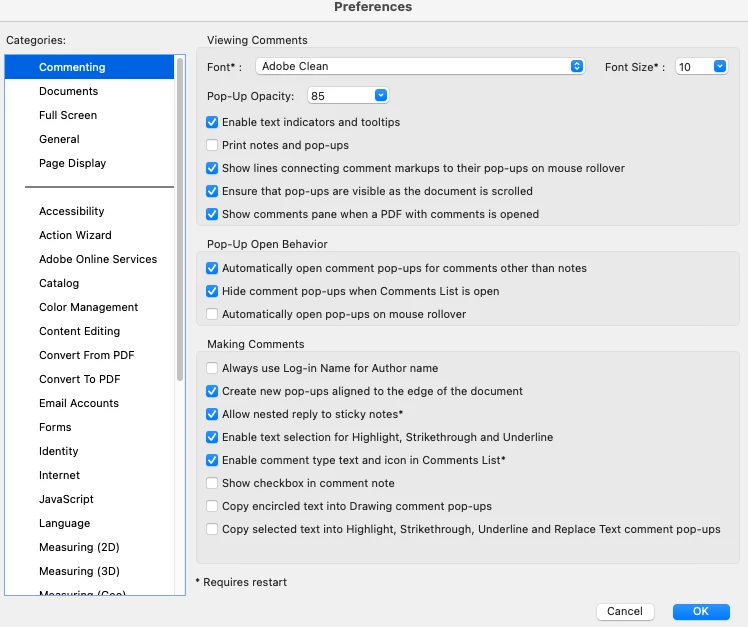Select Documents in the Categories list
The width and height of the screenshot is (748, 627).
[68, 91]
